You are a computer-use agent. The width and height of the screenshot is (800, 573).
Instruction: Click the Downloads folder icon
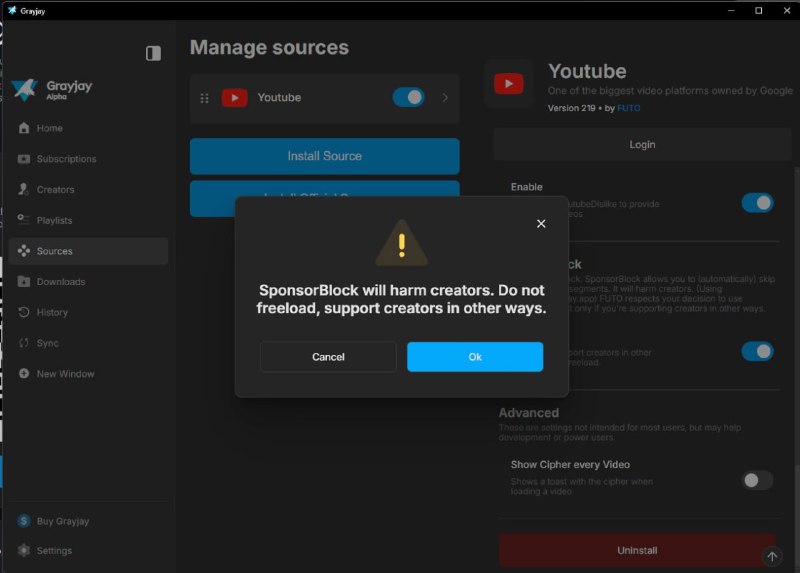[24, 281]
